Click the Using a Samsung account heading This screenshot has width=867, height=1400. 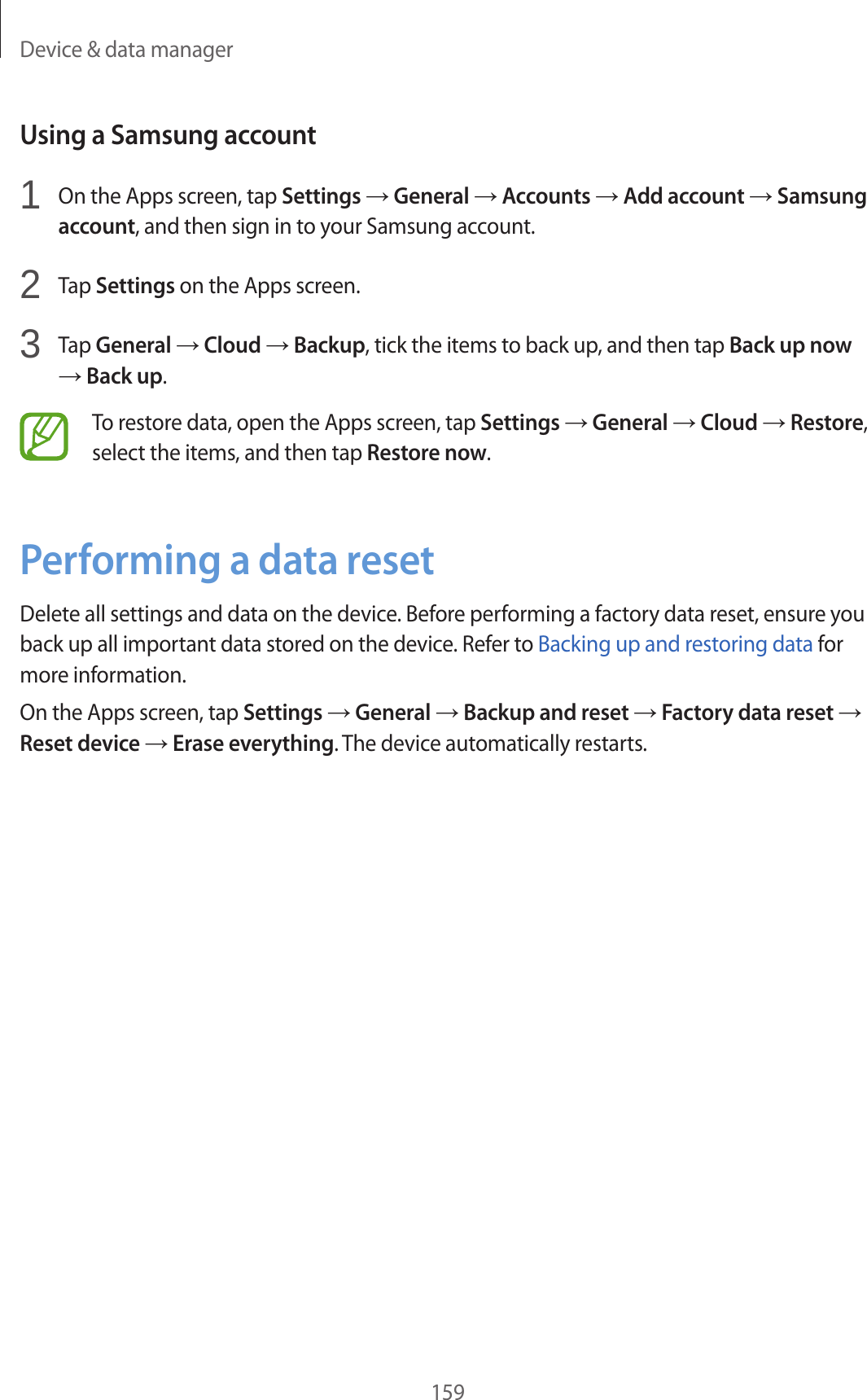[168, 135]
